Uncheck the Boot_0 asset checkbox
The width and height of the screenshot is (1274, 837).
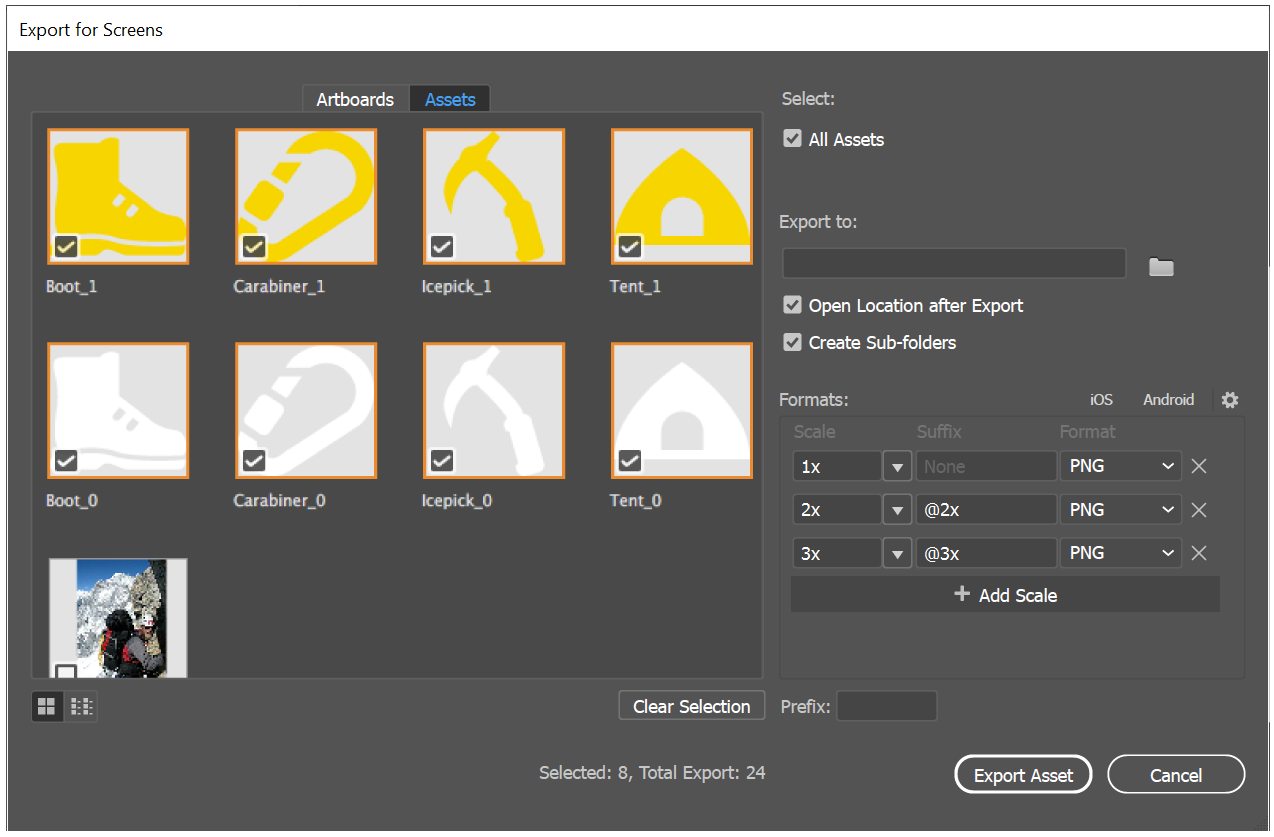tap(66, 460)
